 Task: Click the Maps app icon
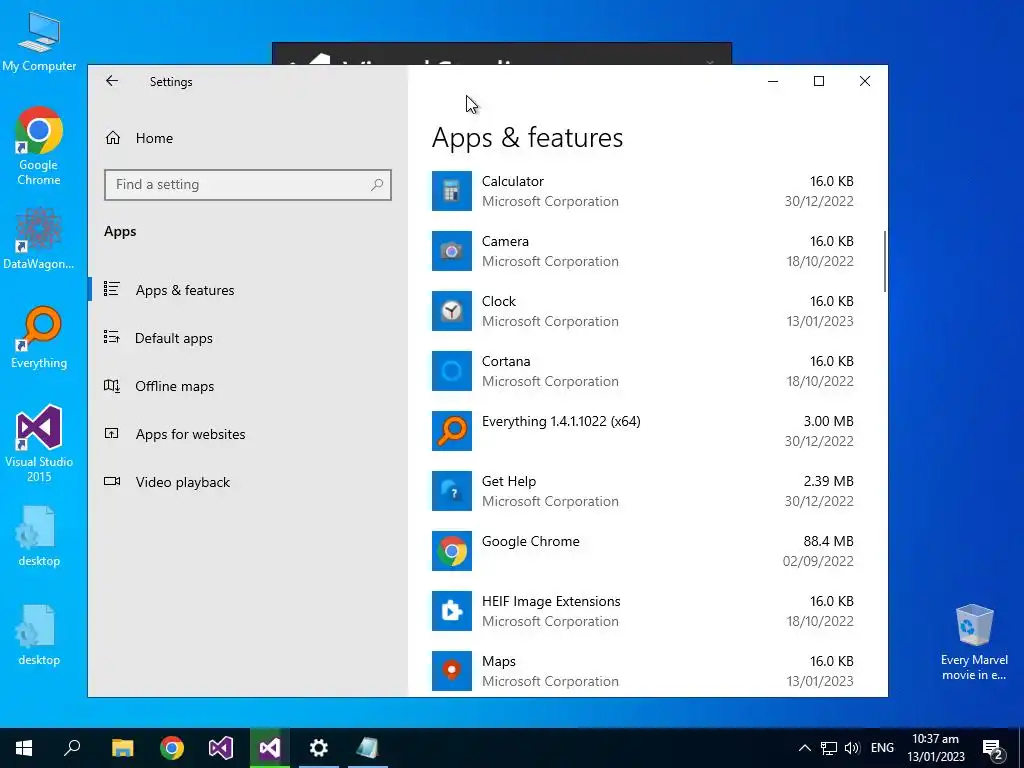[451, 671]
